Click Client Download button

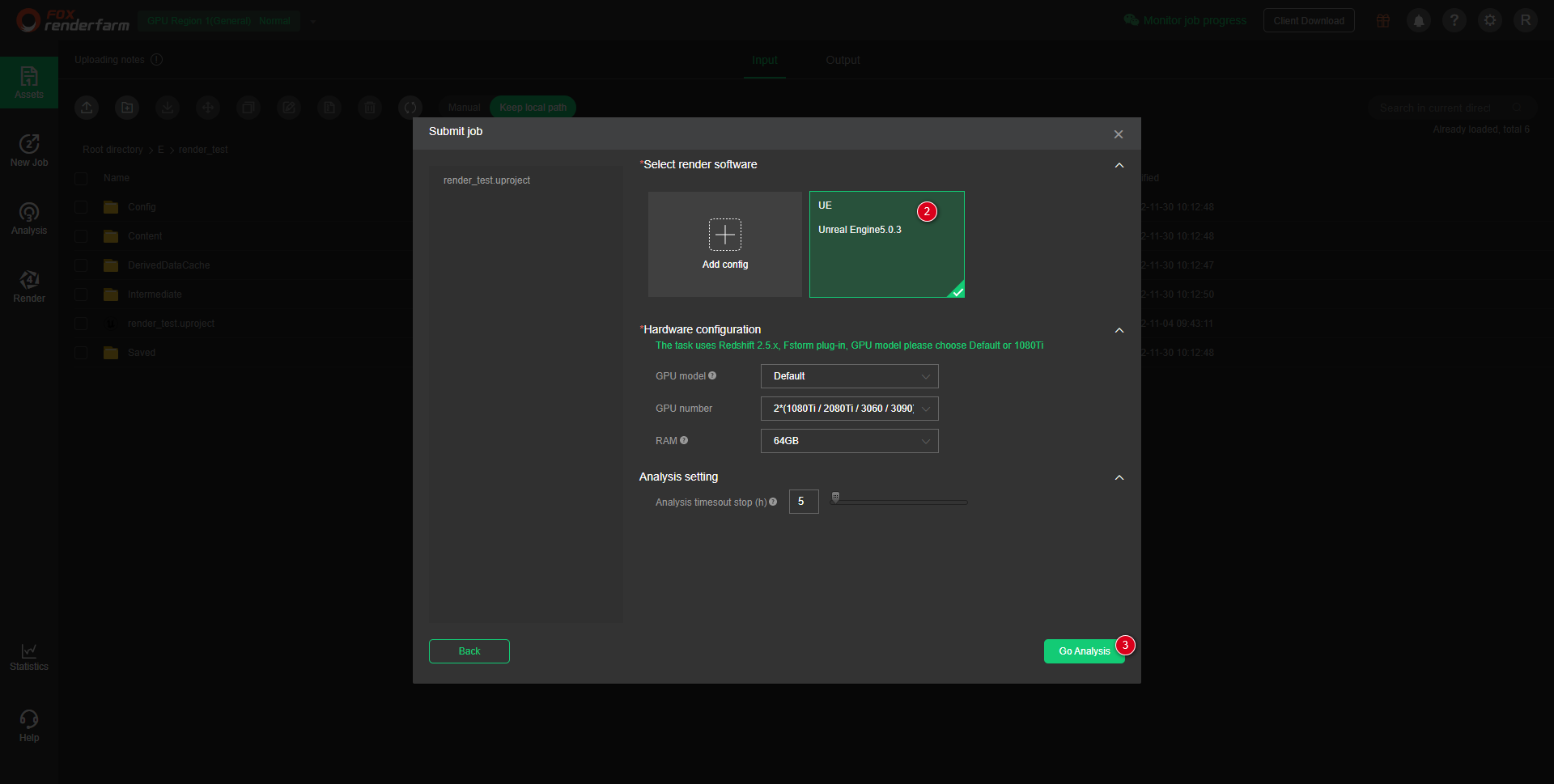(1309, 21)
